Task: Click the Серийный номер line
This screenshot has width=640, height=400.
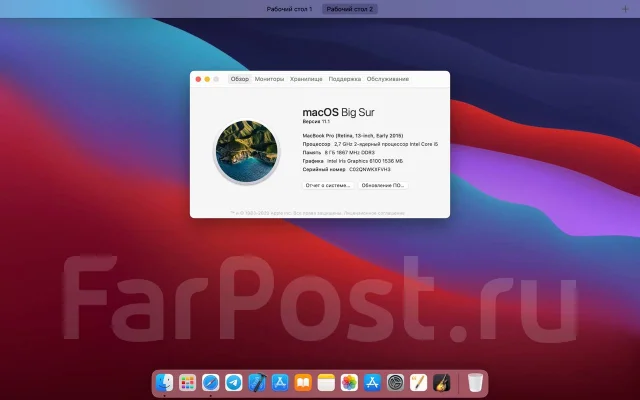Action: pos(347,169)
